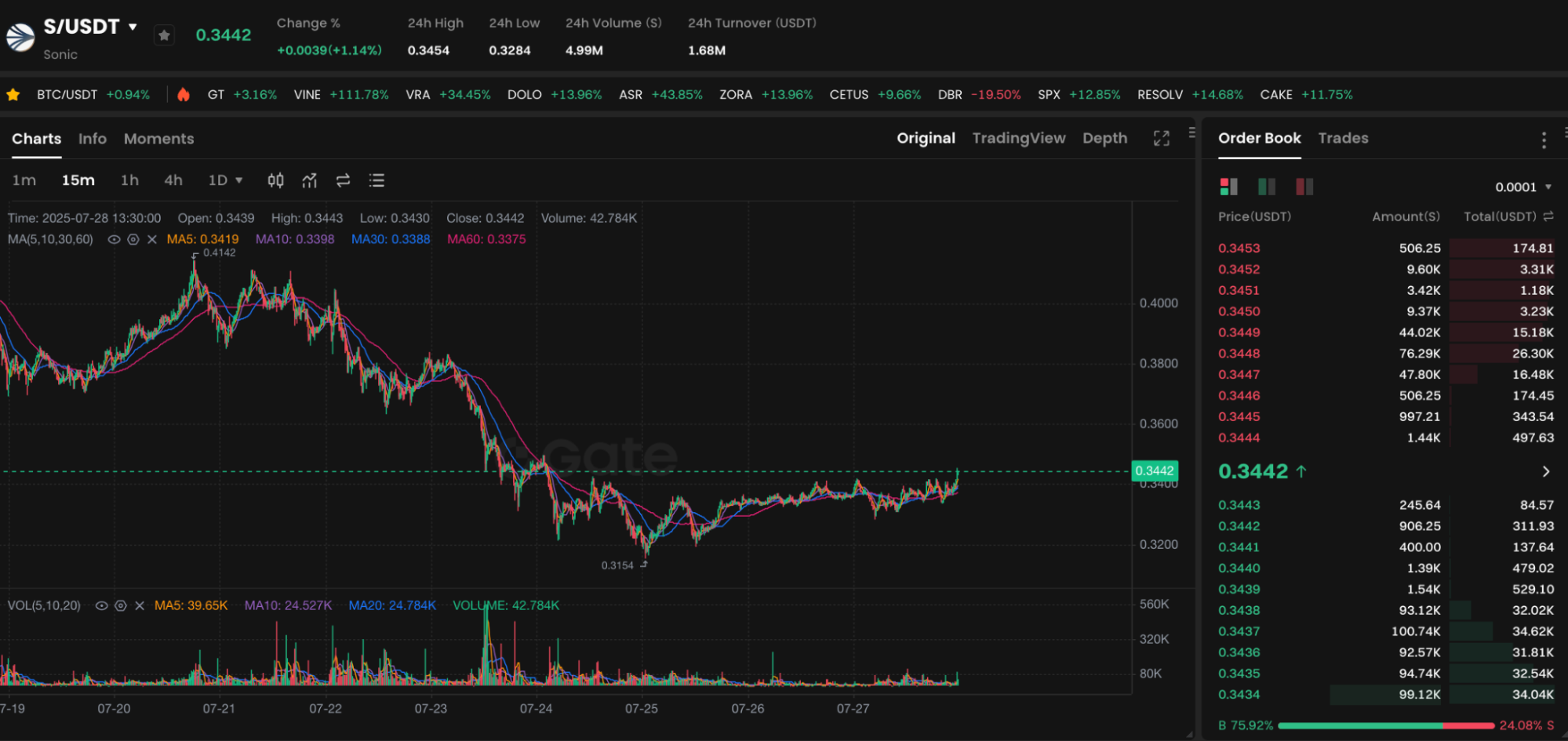Open SPX pair from ticker bar
Image resolution: width=1568 pixels, height=741 pixels.
pos(1079,95)
